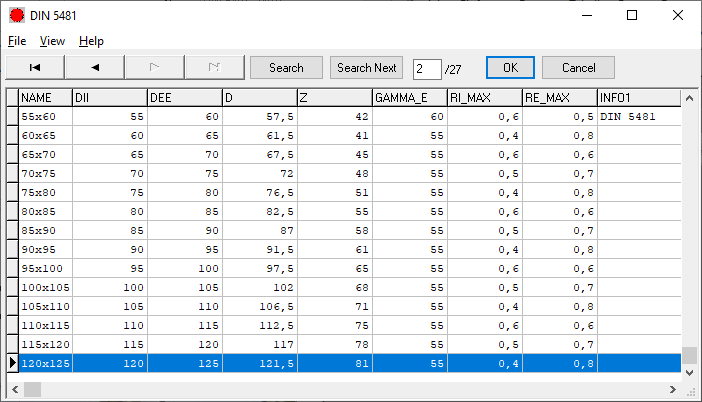Go to the previous record arrow

95,67
